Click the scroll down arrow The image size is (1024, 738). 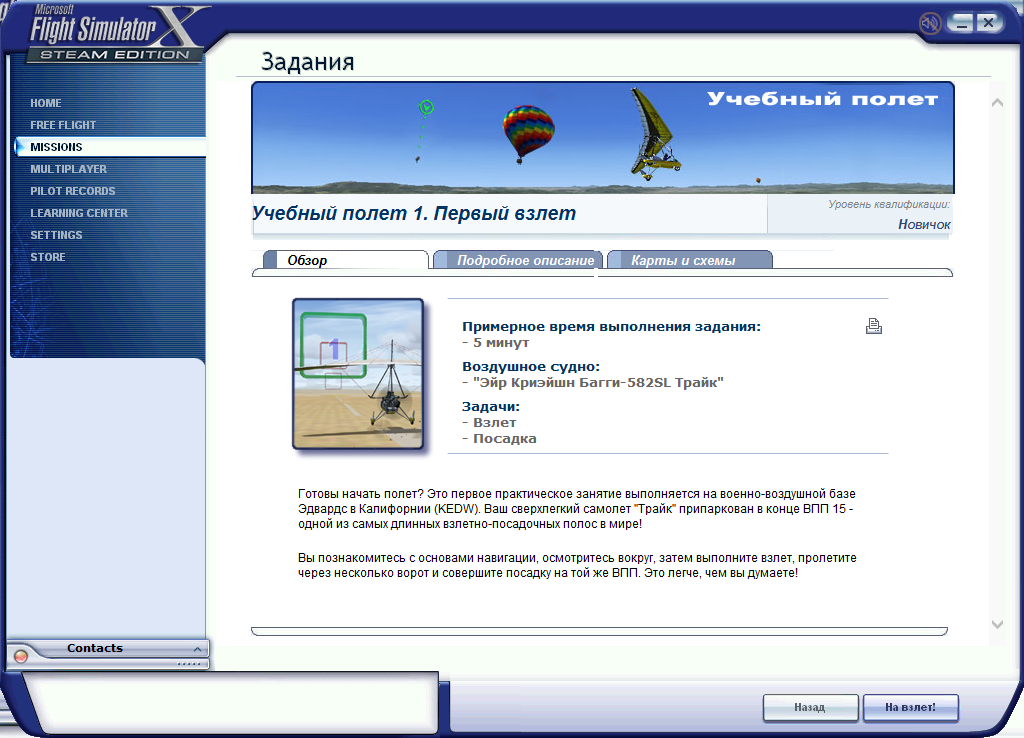click(x=997, y=624)
